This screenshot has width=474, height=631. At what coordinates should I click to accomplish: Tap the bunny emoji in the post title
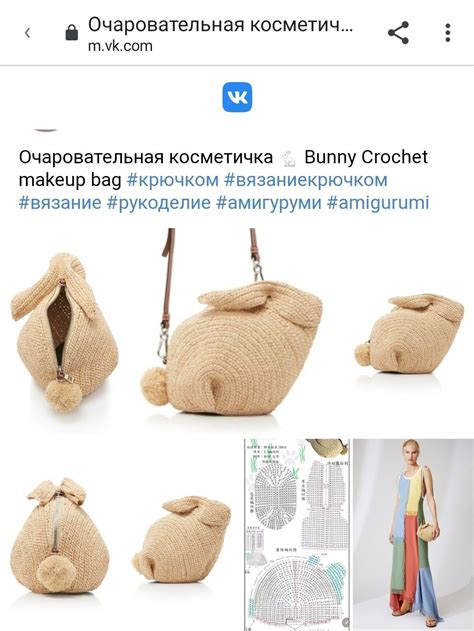[289, 158]
